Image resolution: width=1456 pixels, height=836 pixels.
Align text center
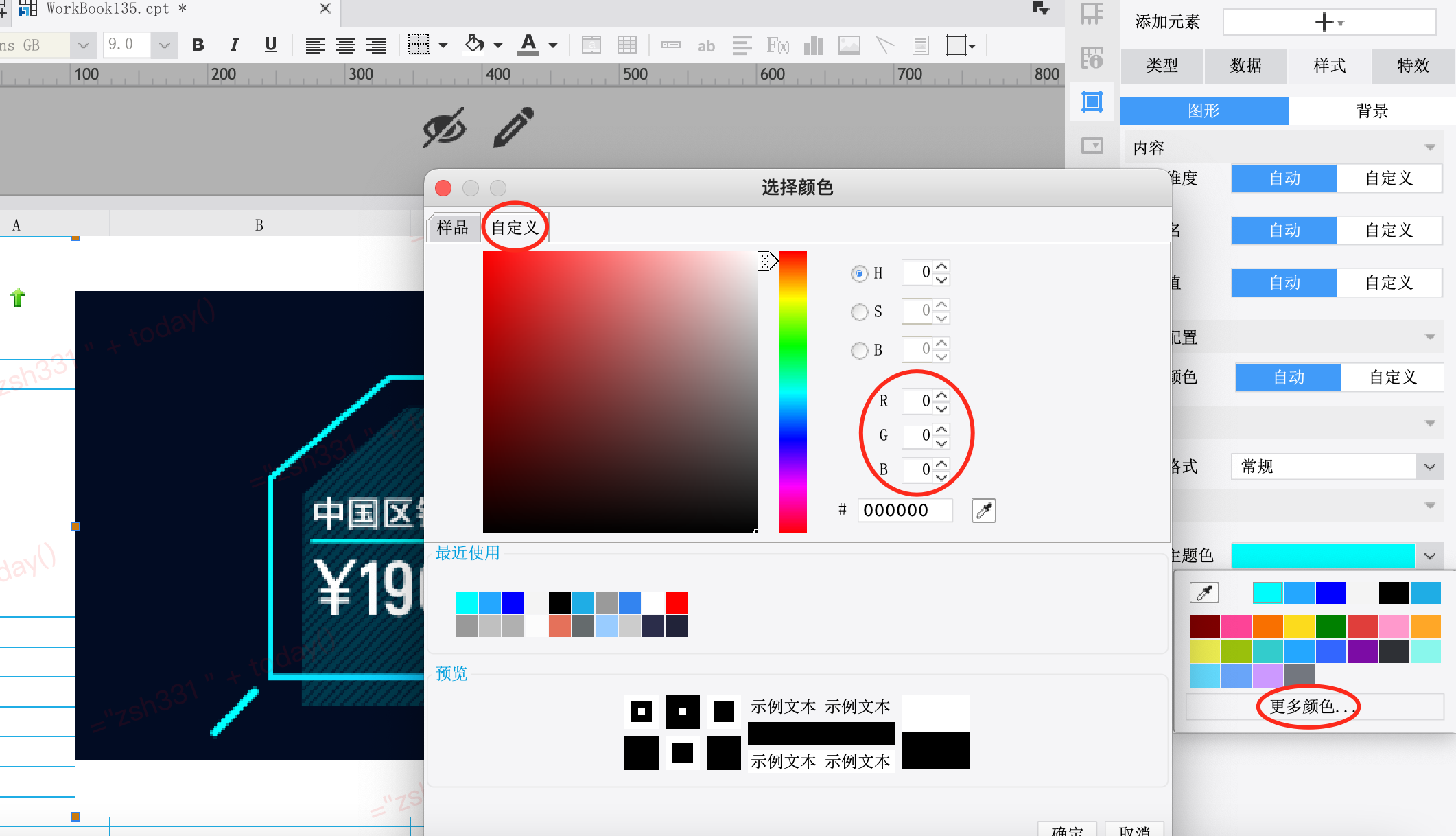(x=345, y=45)
